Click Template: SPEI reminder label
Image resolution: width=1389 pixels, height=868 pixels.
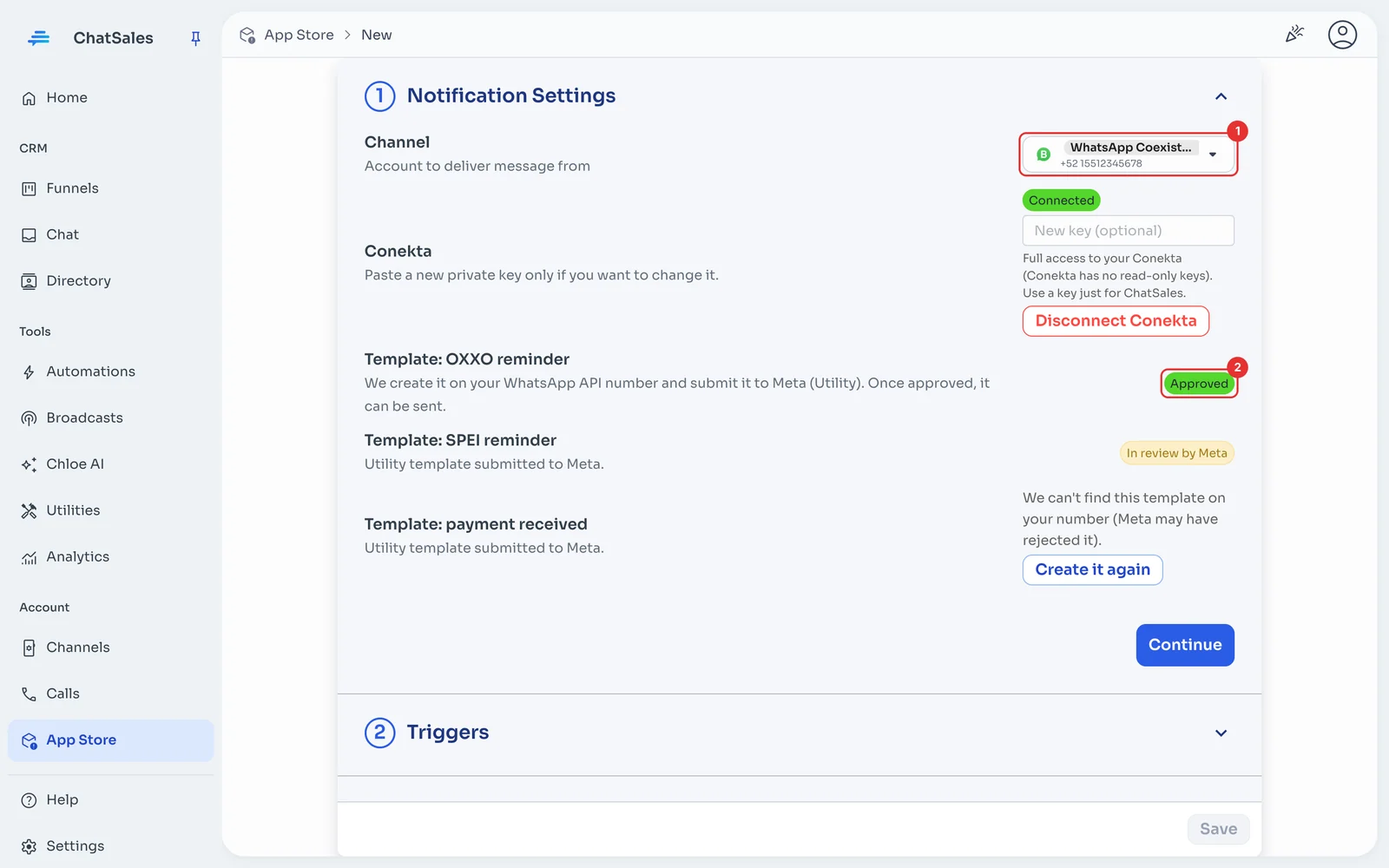tap(460, 440)
